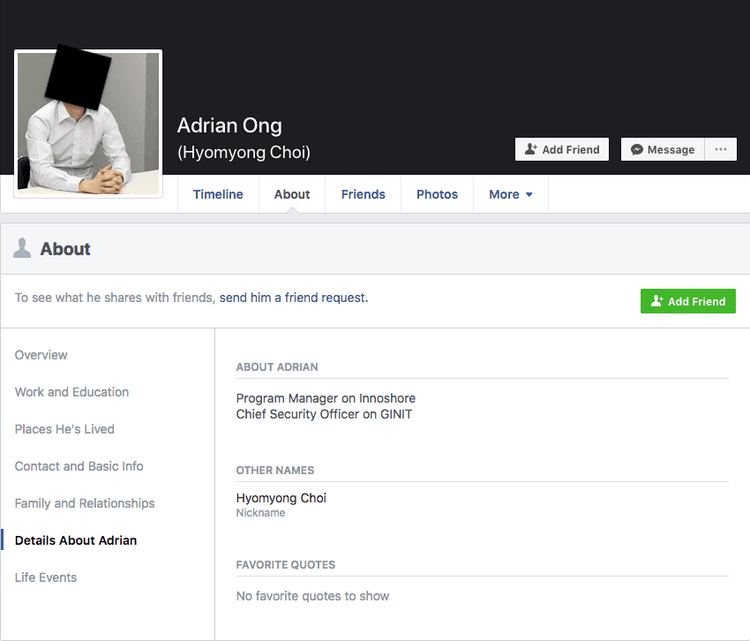750x641 pixels.
Task: Click the green Add Friend button
Action: 688,301
